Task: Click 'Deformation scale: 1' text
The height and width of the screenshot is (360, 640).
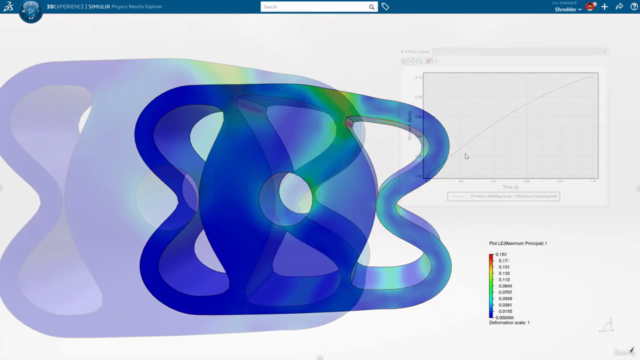Action: point(509,323)
